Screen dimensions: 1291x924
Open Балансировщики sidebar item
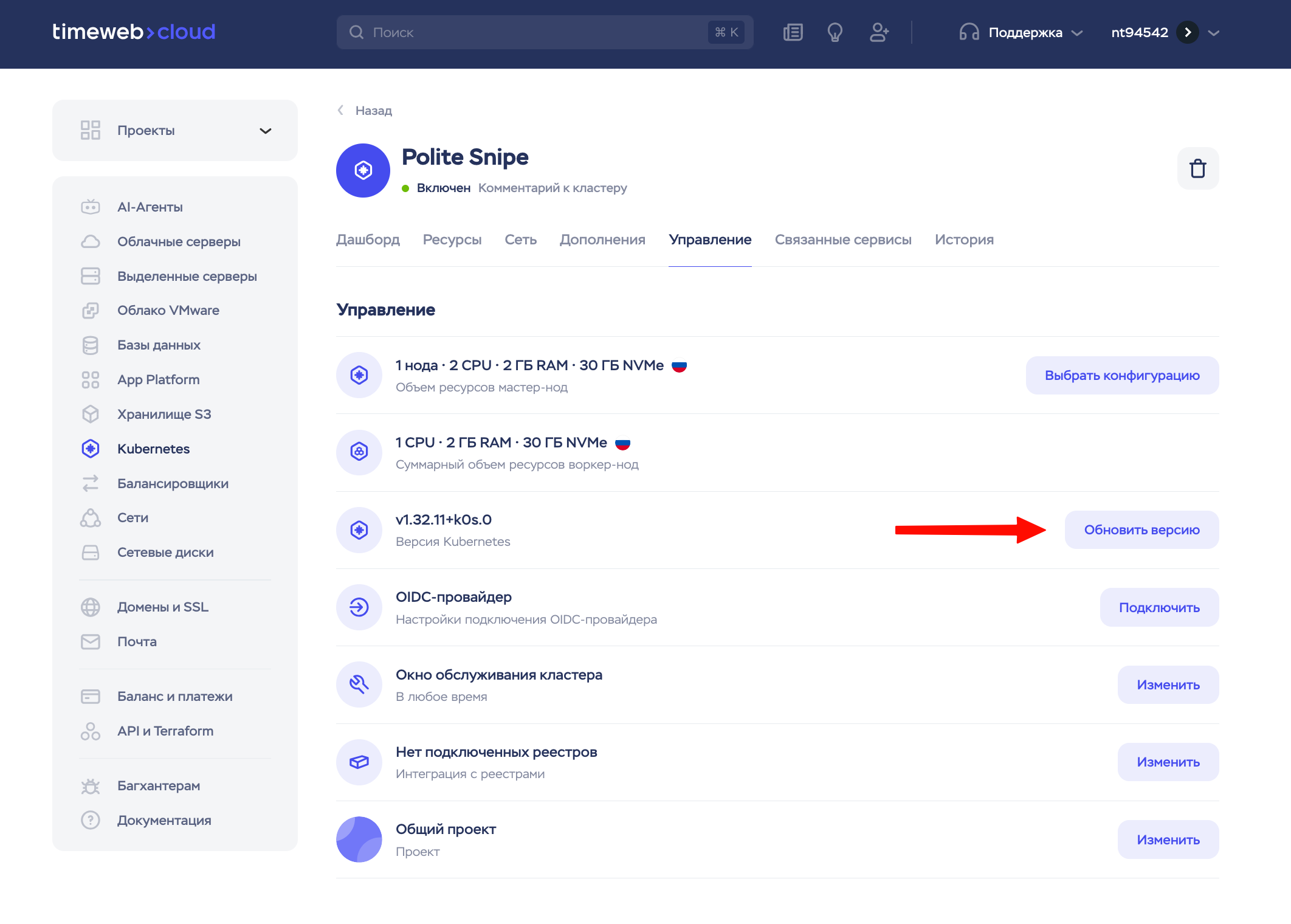[x=173, y=483]
